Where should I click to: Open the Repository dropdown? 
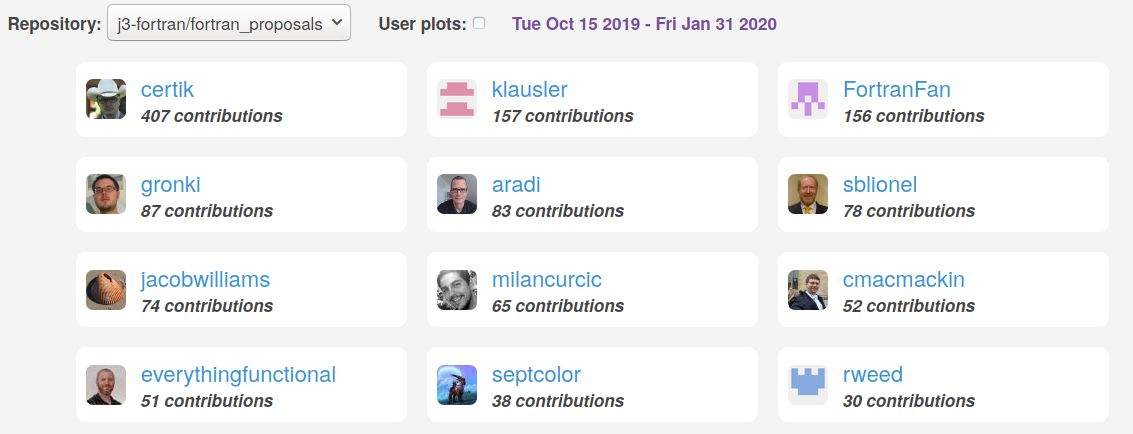point(229,22)
